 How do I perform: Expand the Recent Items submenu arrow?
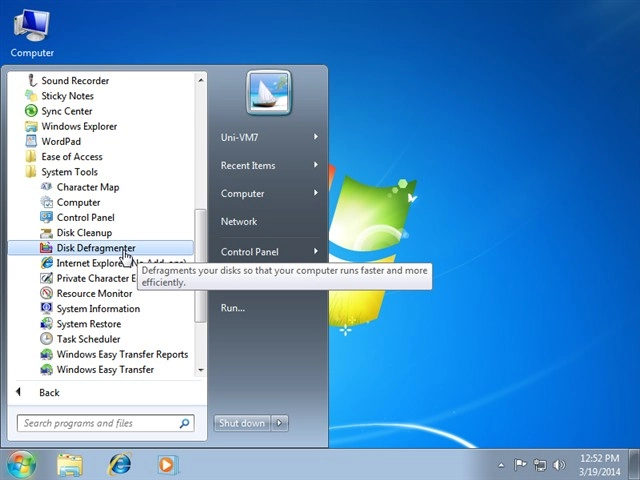(x=316, y=165)
